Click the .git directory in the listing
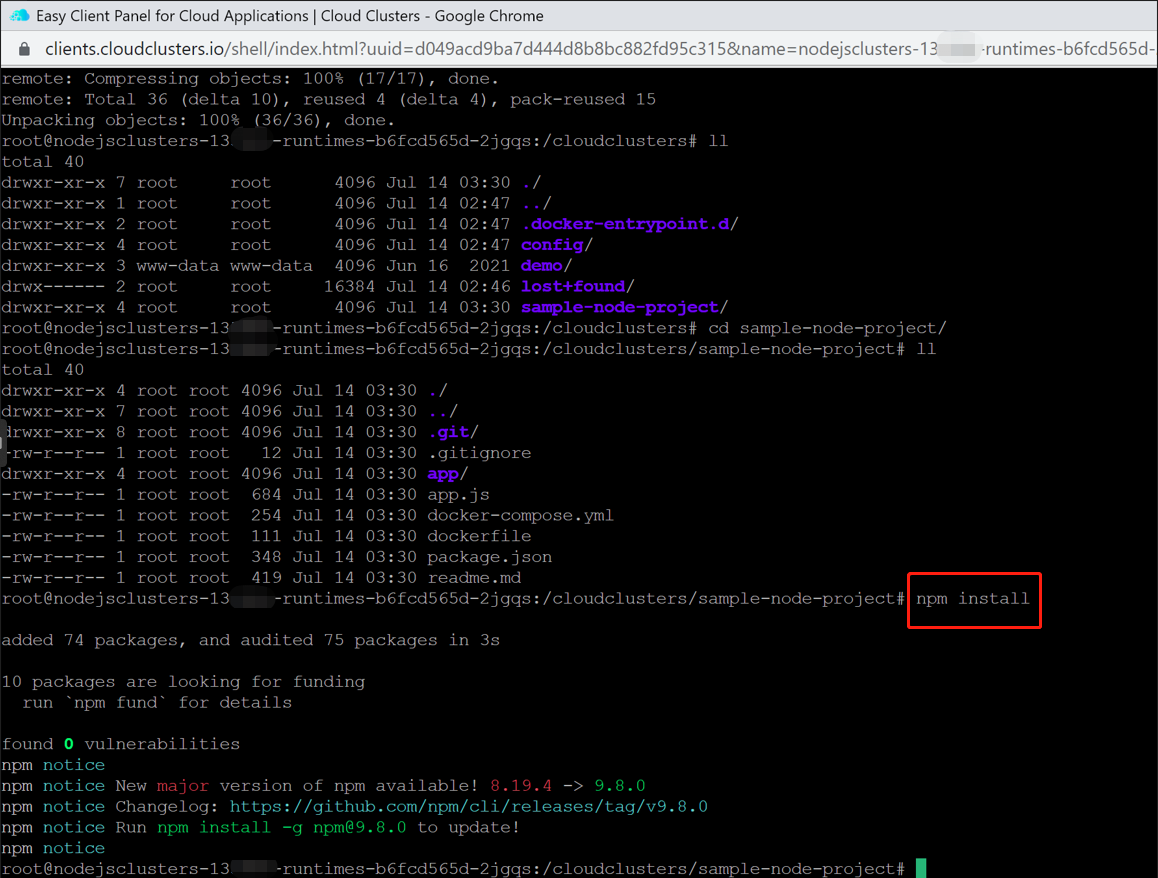This screenshot has width=1158, height=878. pos(449,431)
